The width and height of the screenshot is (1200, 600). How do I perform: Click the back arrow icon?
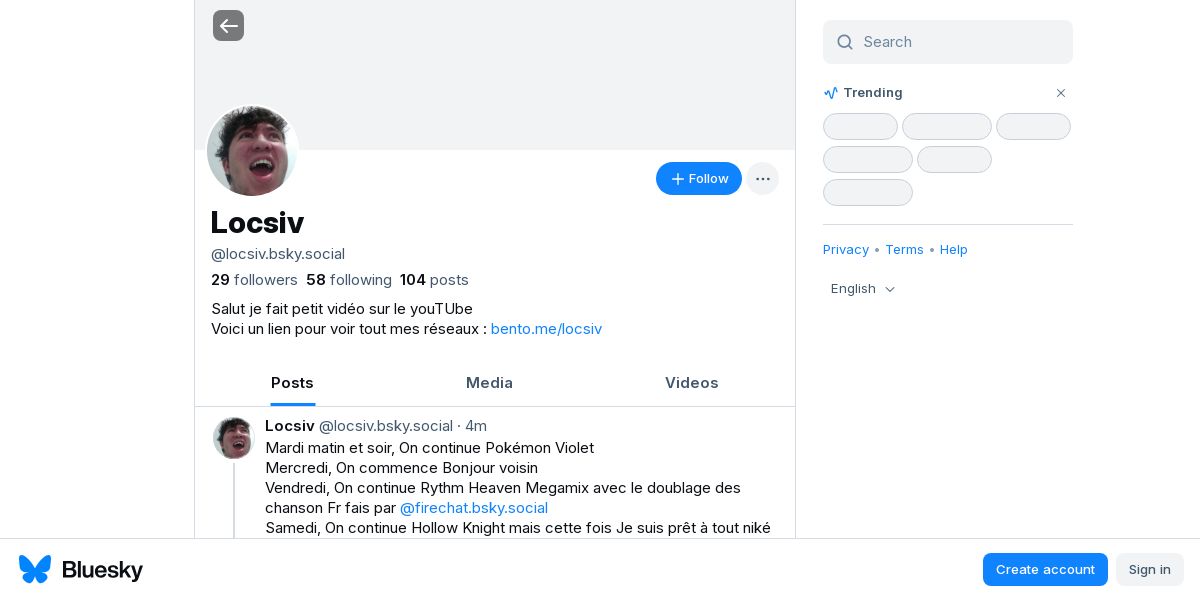228,26
